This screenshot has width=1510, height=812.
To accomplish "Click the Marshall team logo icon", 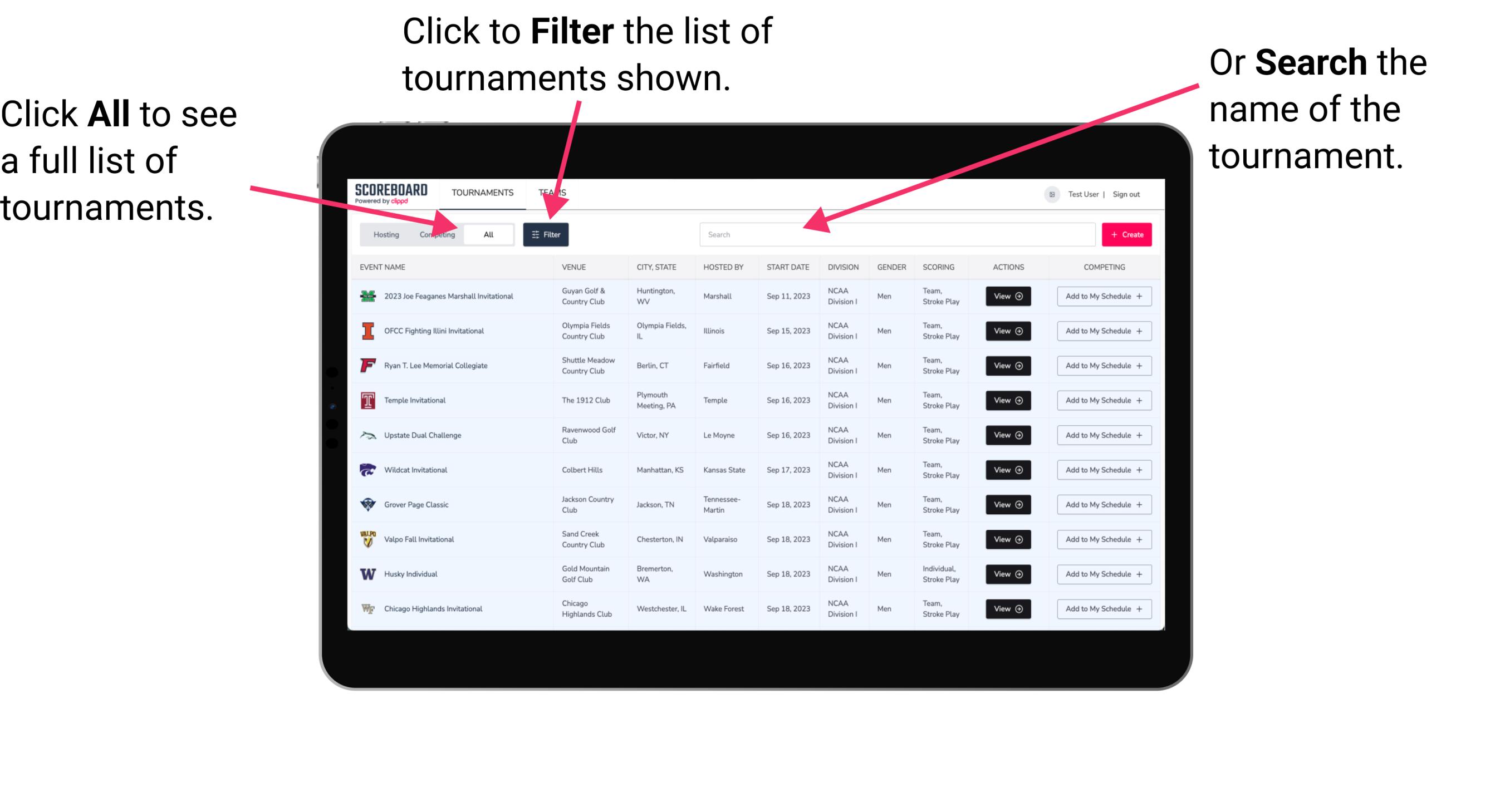I will point(366,296).
